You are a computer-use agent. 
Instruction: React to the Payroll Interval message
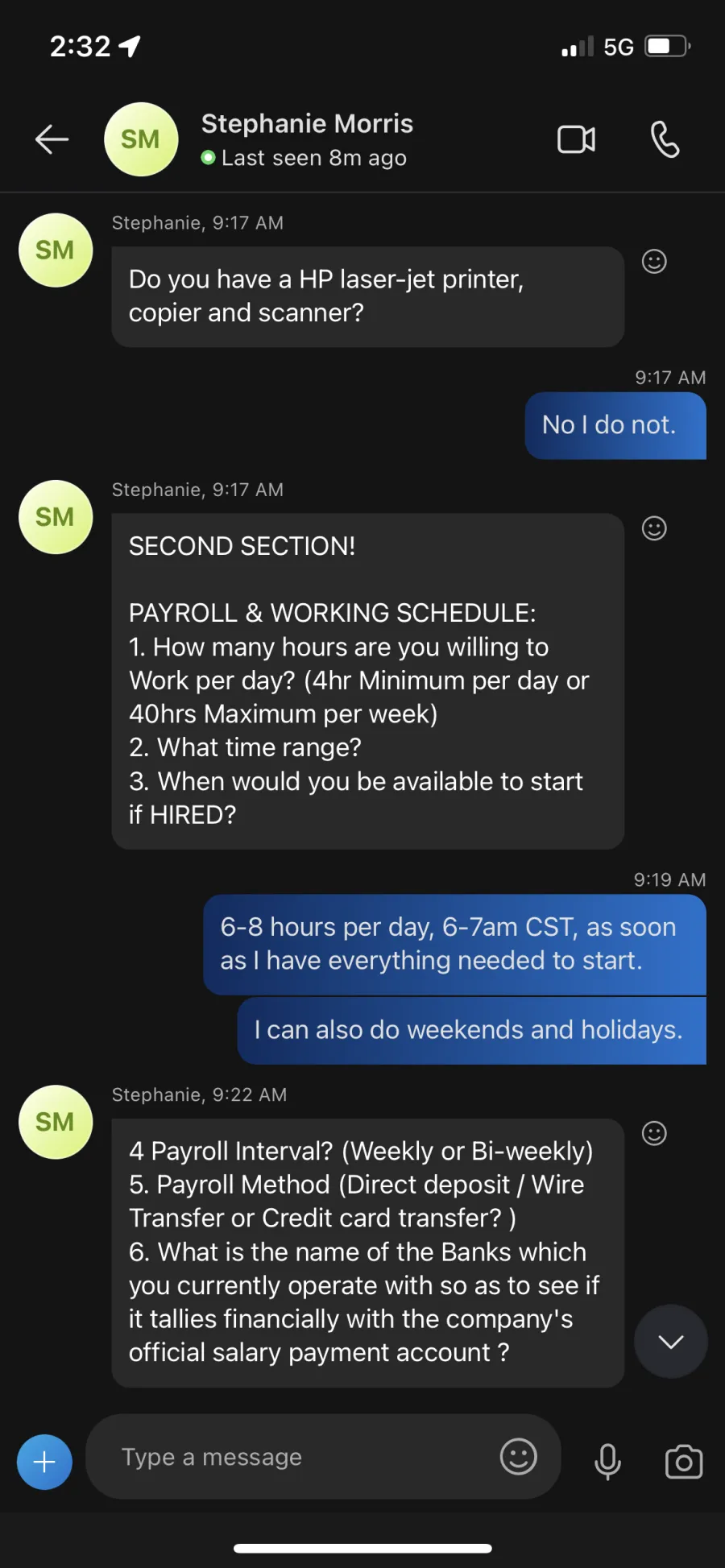tap(654, 1133)
